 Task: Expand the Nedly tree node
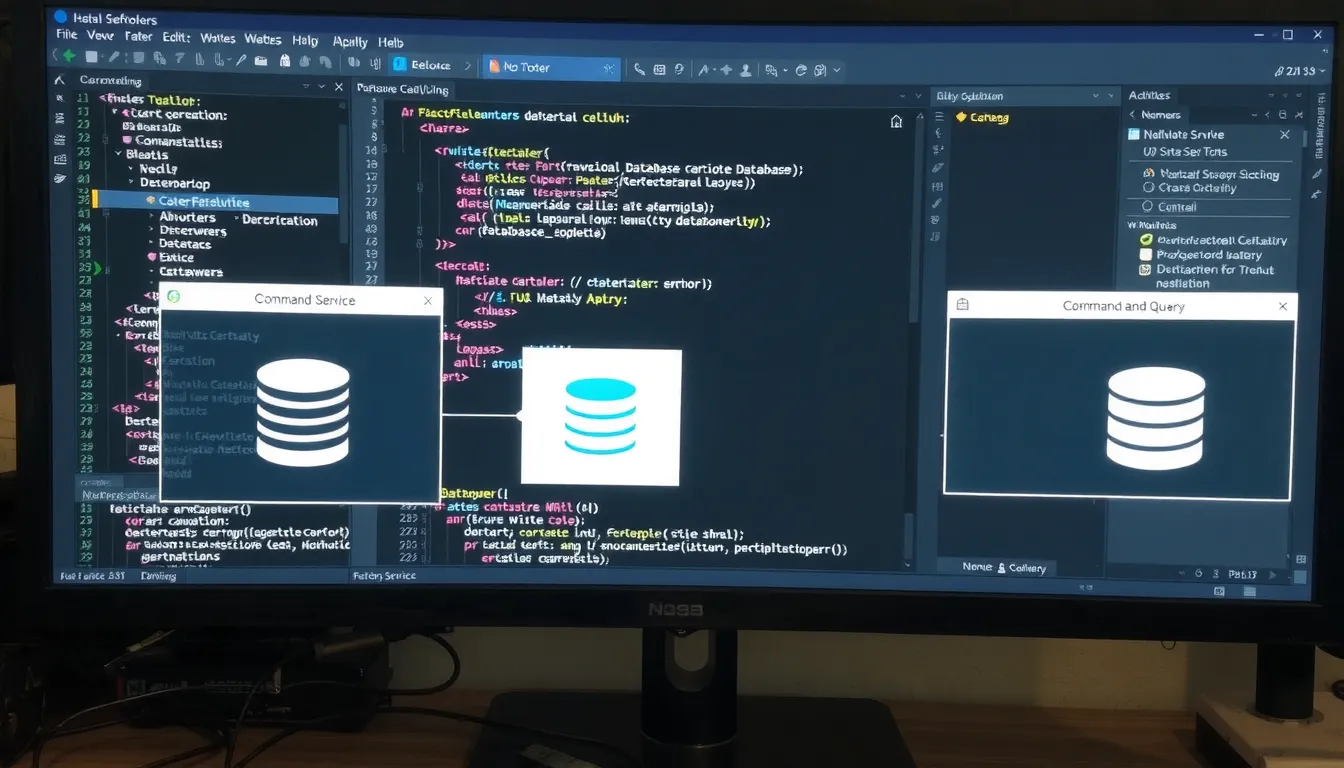click(x=131, y=169)
